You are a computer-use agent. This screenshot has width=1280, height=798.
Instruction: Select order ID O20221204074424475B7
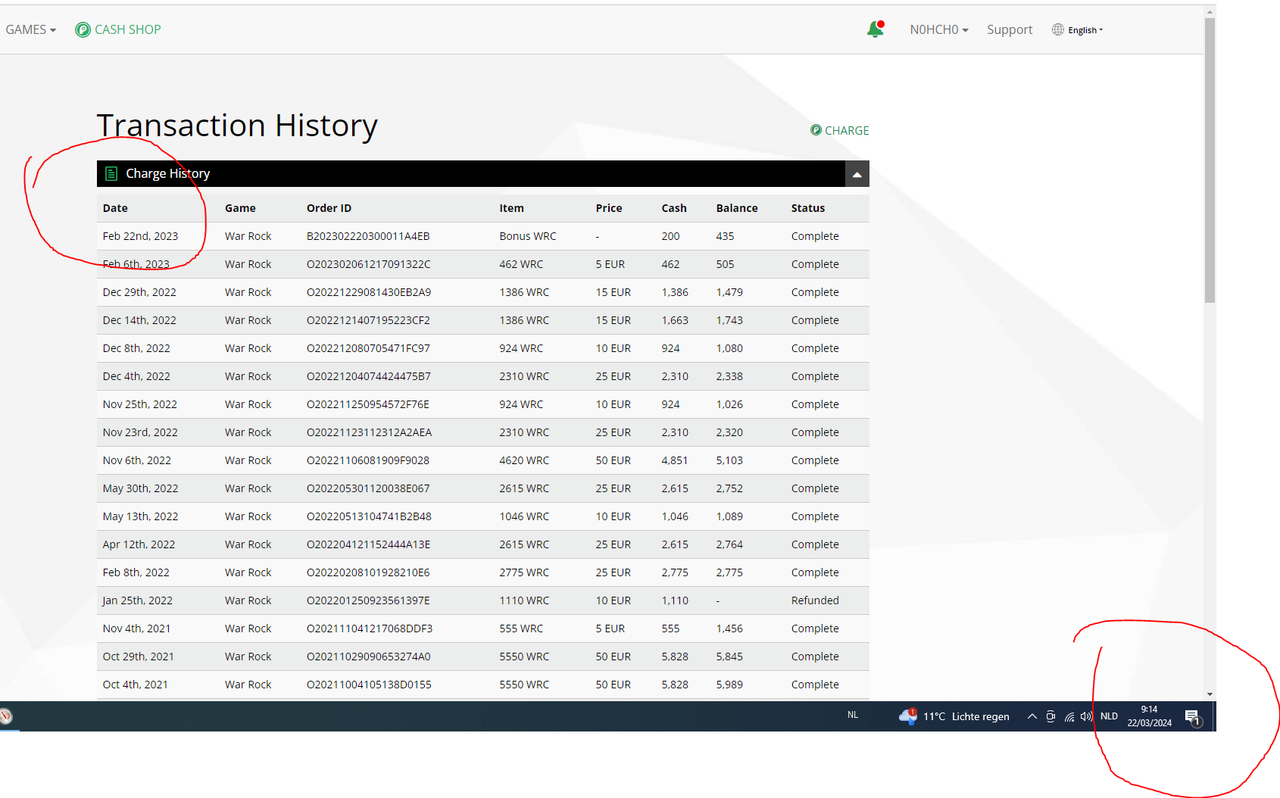(368, 376)
